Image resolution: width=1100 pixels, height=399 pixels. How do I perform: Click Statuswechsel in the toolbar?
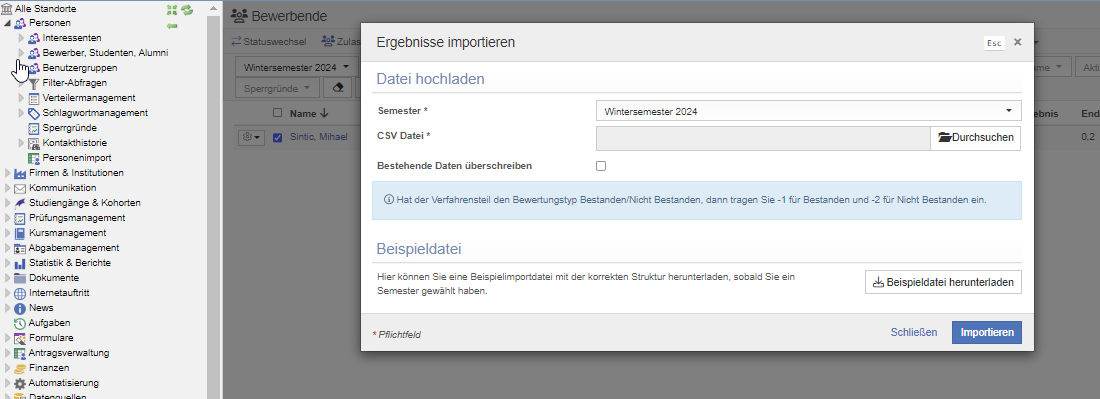click(x=269, y=41)
